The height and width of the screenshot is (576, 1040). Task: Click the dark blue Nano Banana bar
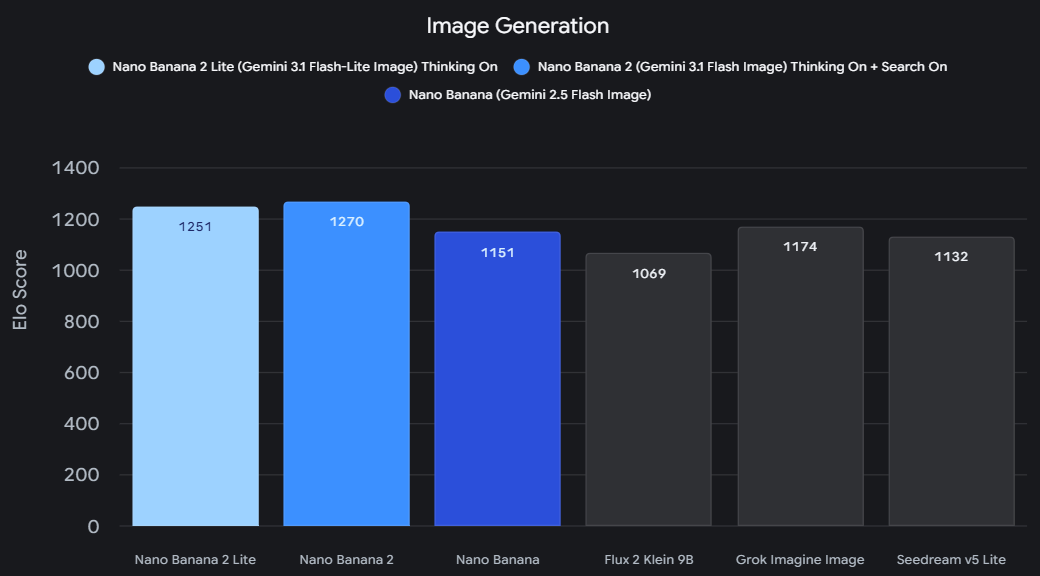click(x=497, y=379)
